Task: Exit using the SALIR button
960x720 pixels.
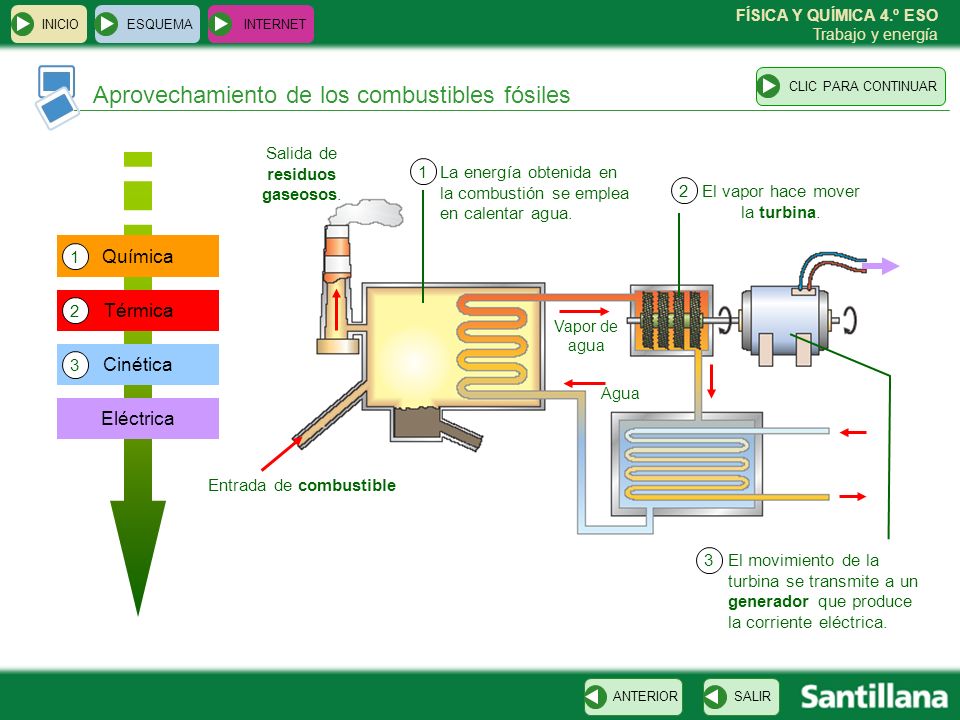Action: (x=741, y=696)
